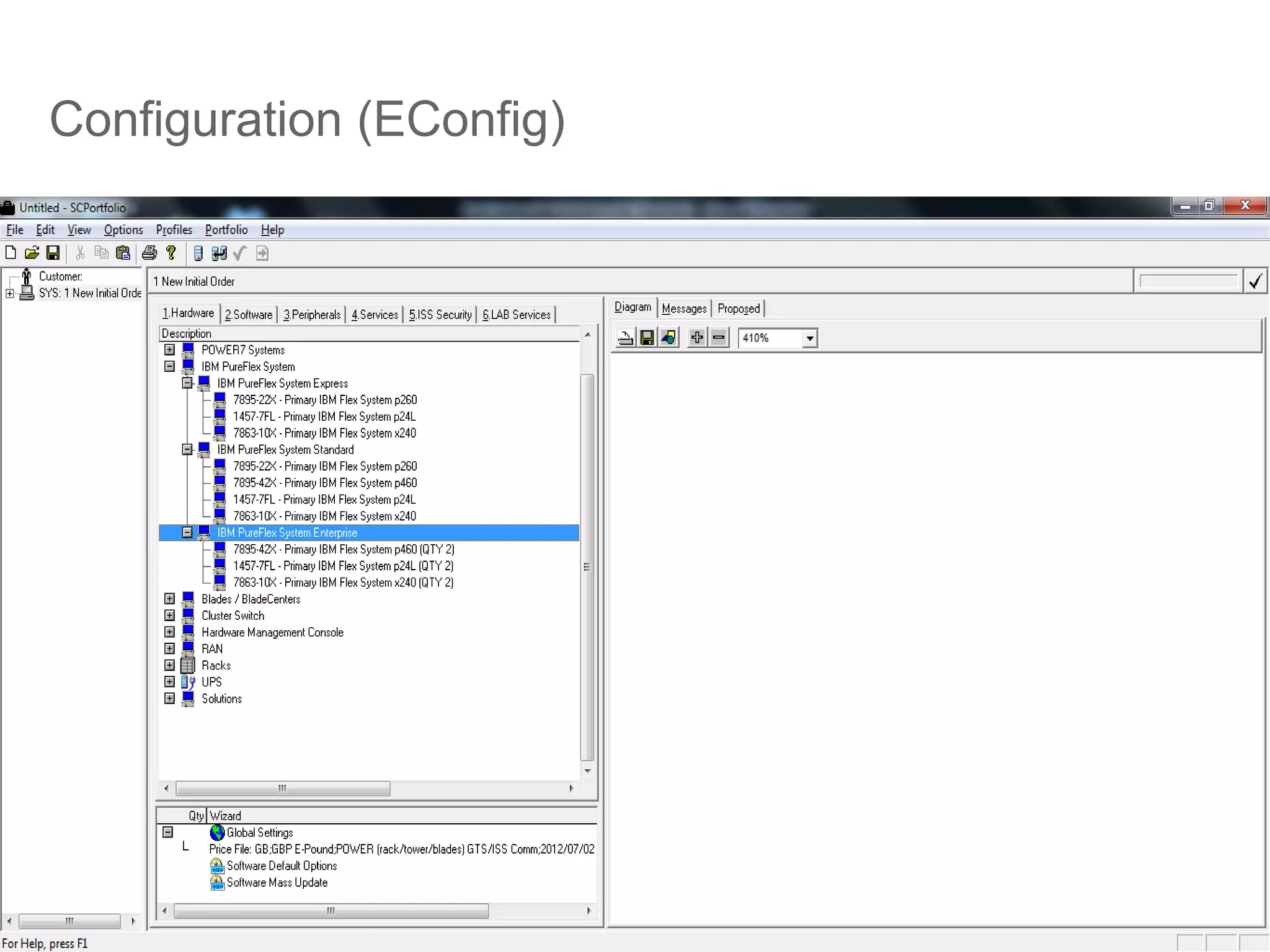Click the server tower toolbar icon
Screen dimensions: 1270x952
(198, 253)
